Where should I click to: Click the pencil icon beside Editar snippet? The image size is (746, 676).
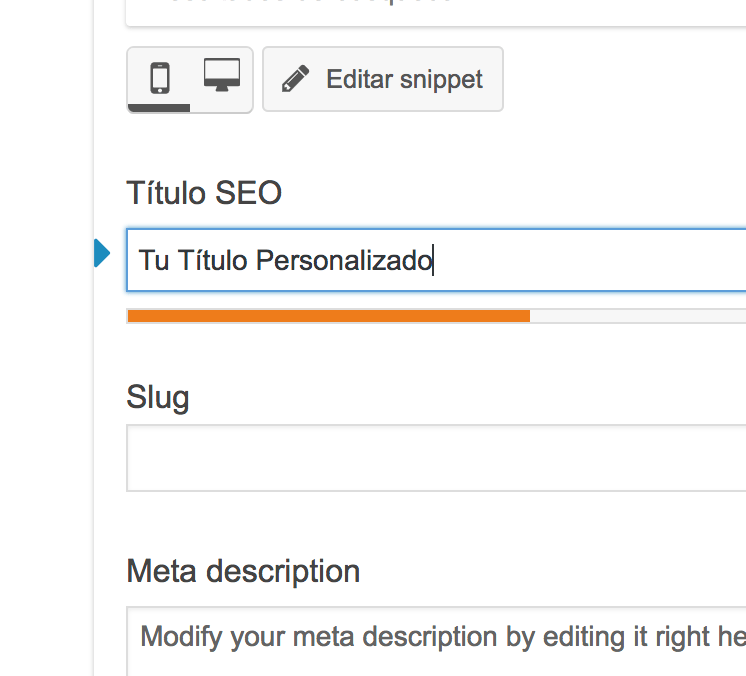coord(295,79)
